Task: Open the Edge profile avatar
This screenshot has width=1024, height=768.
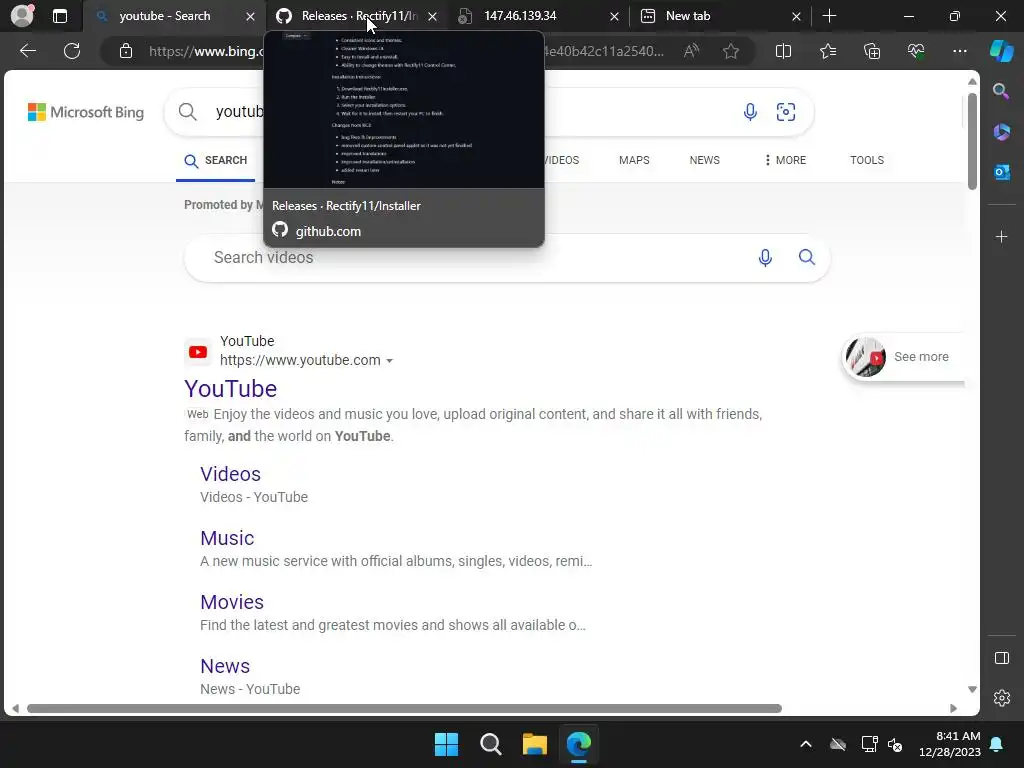Action: click(x=22, y=16)
